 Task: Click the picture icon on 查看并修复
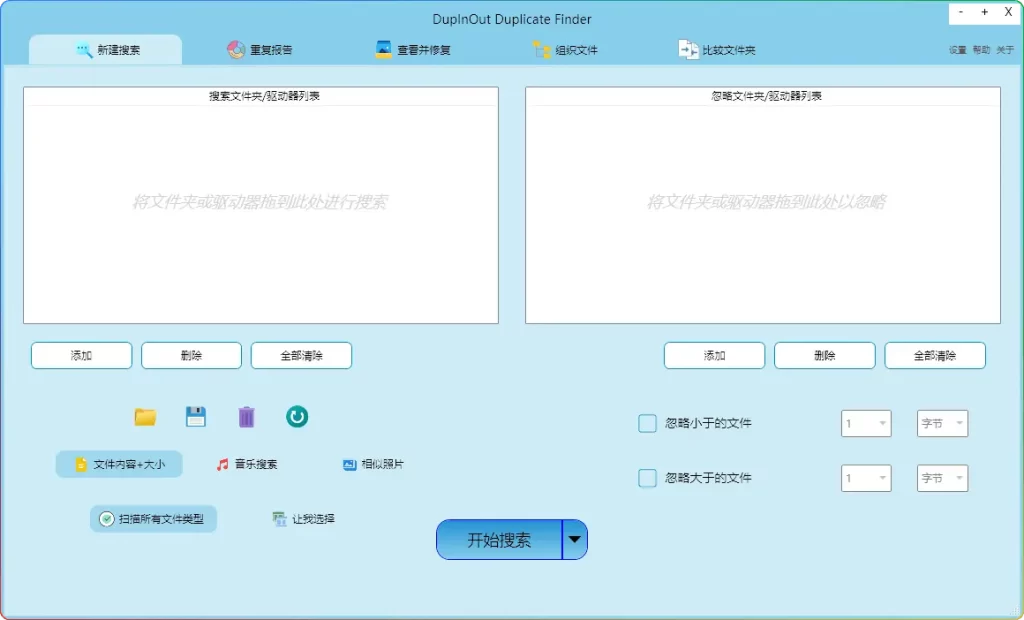[x=383, y=50]
